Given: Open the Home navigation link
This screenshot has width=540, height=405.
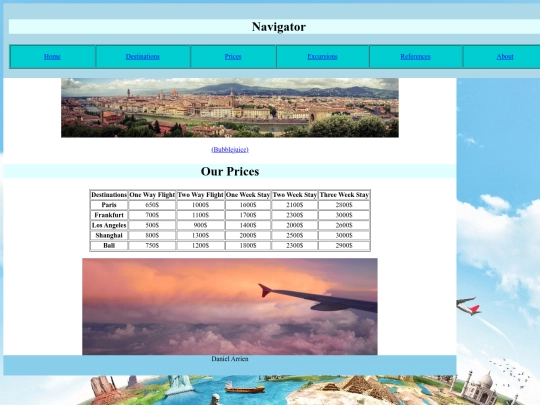Looking at the screenshot, I should click(52, 56).
